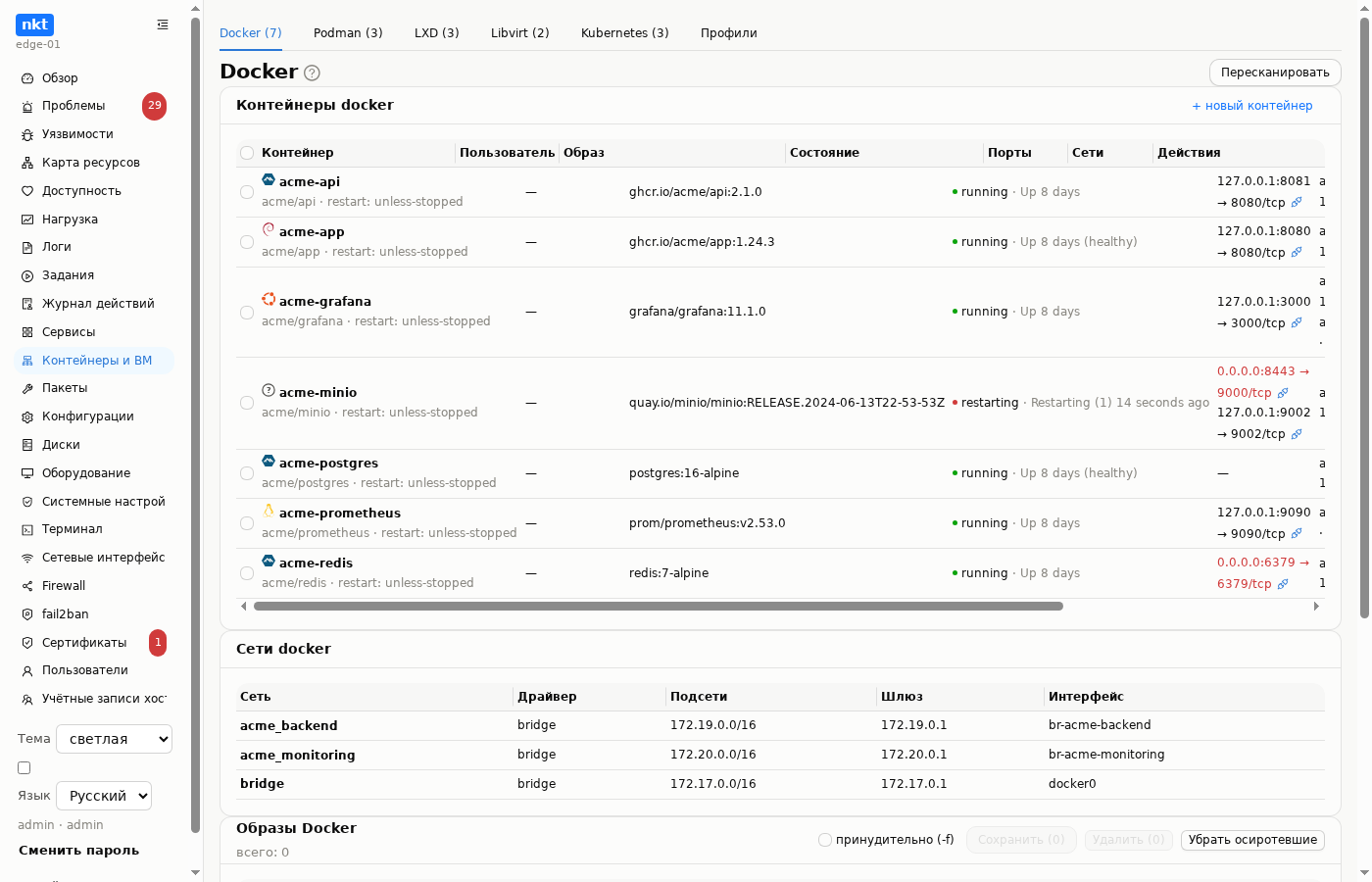Open Уязвимости section in sidebar
Screen dimensions: 1372x882
coord(94,134)
